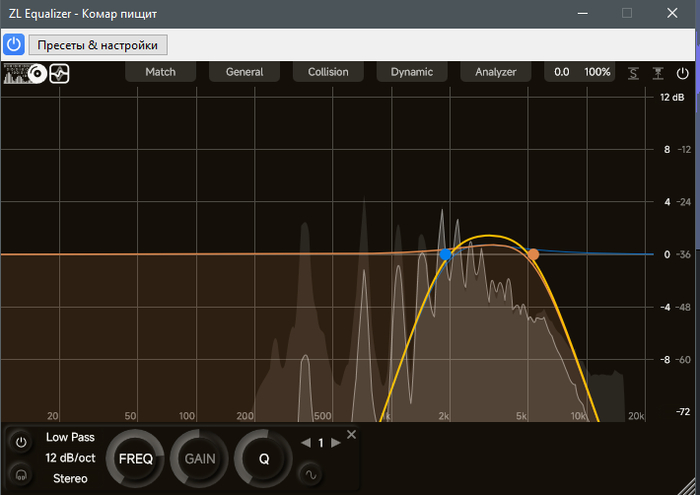Close the band panel with the X
Screen dimensions: 700x495
click(351, 434)
